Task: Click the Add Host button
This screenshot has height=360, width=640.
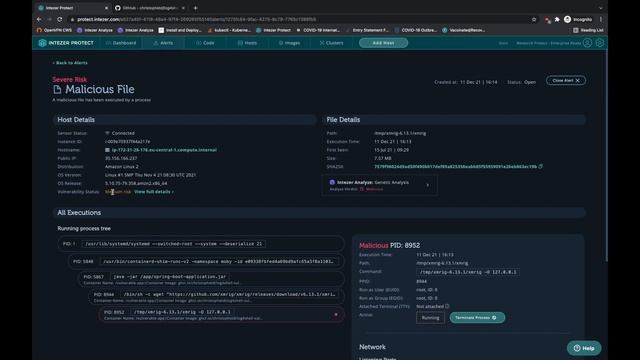Action: pyautogui.click(x=383, y=43)
